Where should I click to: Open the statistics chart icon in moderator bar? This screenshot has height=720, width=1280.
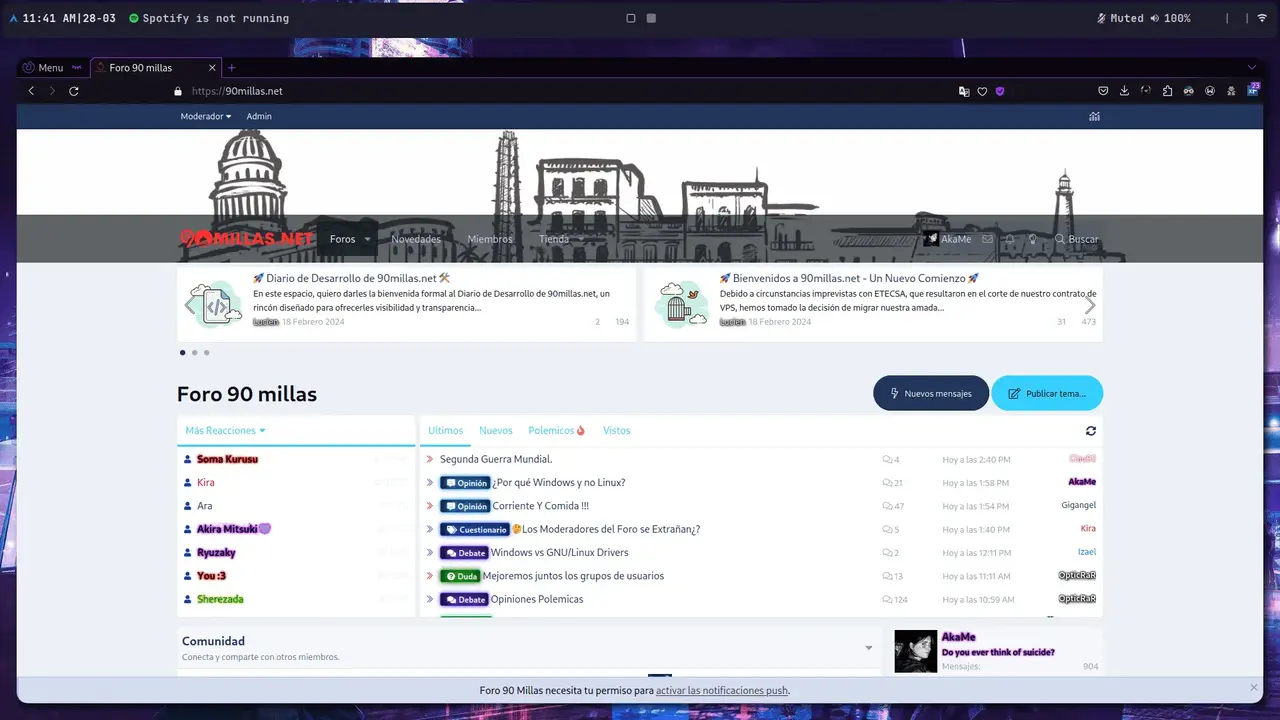pos(1095,116)
